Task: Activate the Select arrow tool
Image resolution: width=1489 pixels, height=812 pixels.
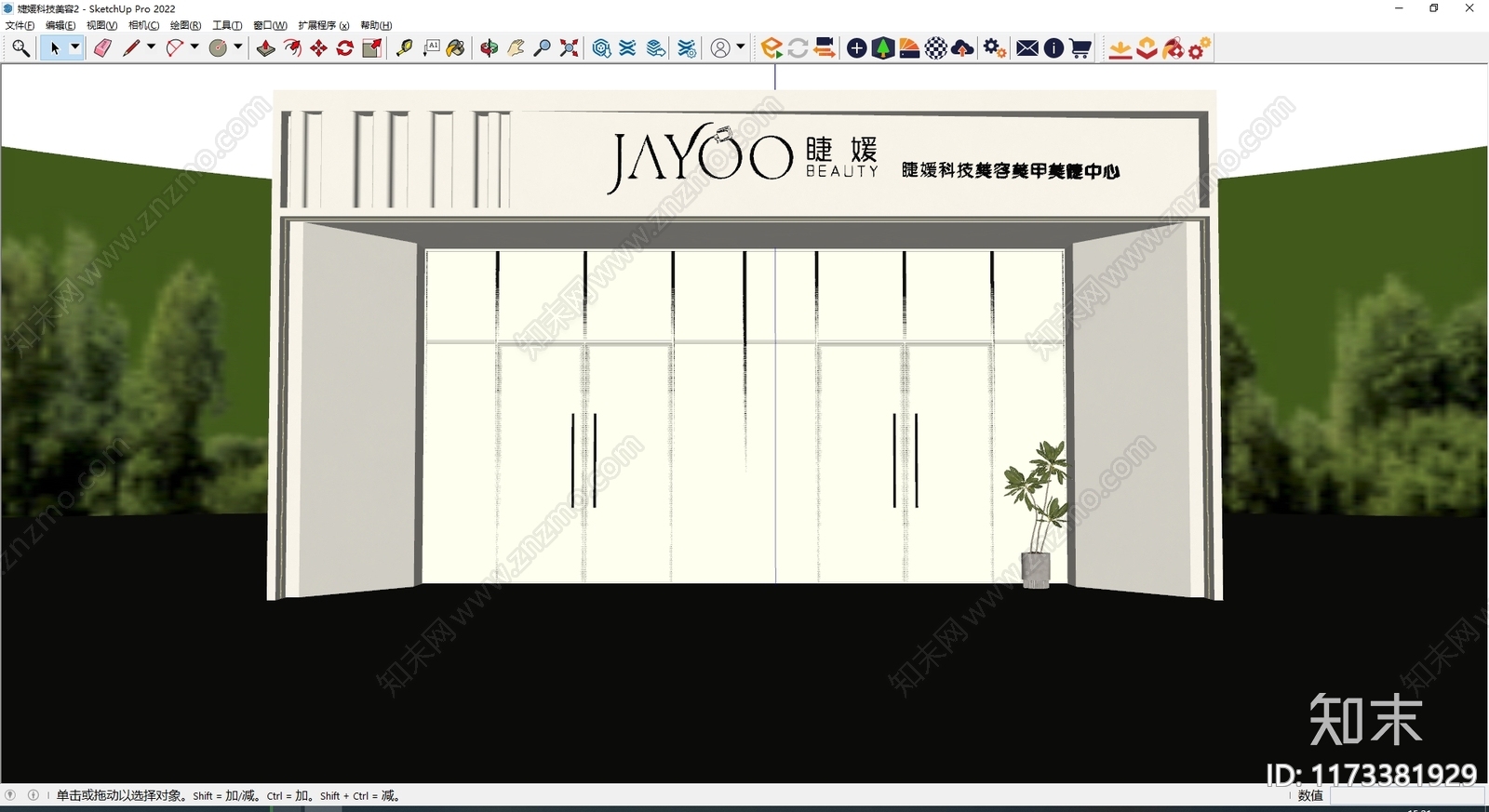Action: coord(55,48)
